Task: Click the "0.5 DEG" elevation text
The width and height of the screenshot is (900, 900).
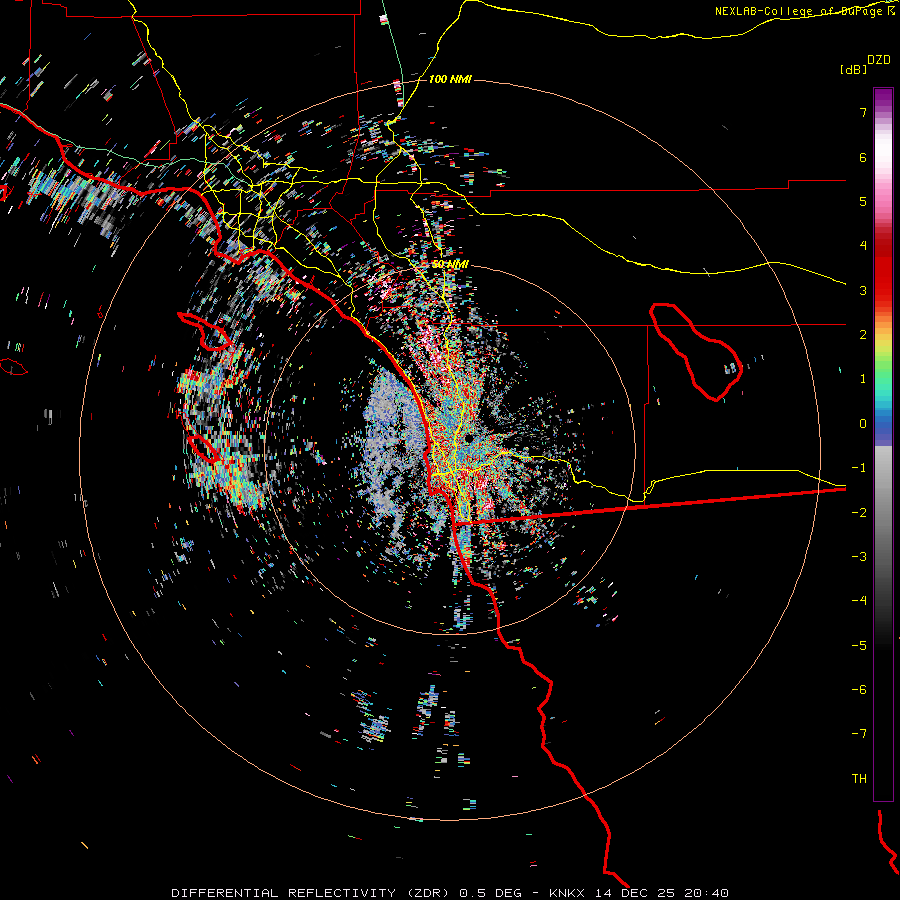Action: [491, 893]
